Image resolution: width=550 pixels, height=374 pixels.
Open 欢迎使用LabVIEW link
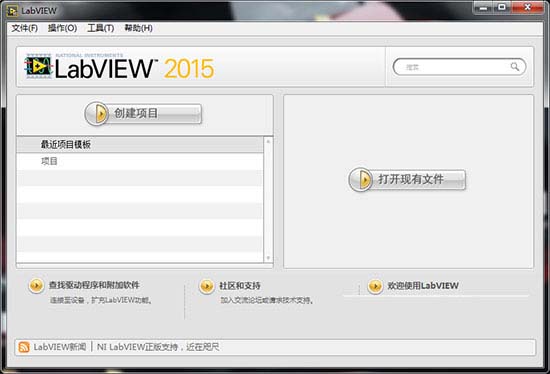423,286
